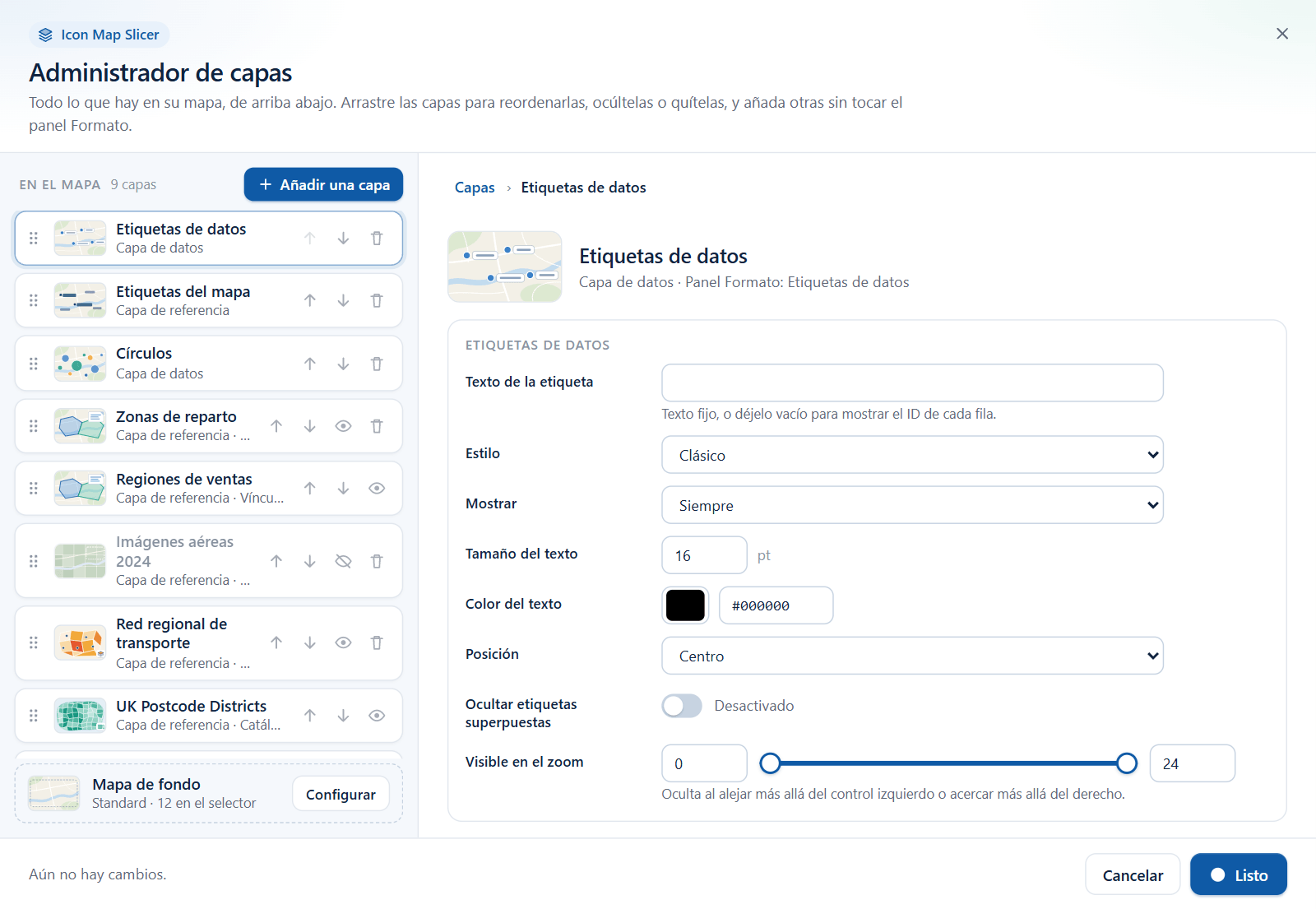Grab the drag handle of Círculos layer
Screen dimensions: 1316x909
(x=34, y=364)
